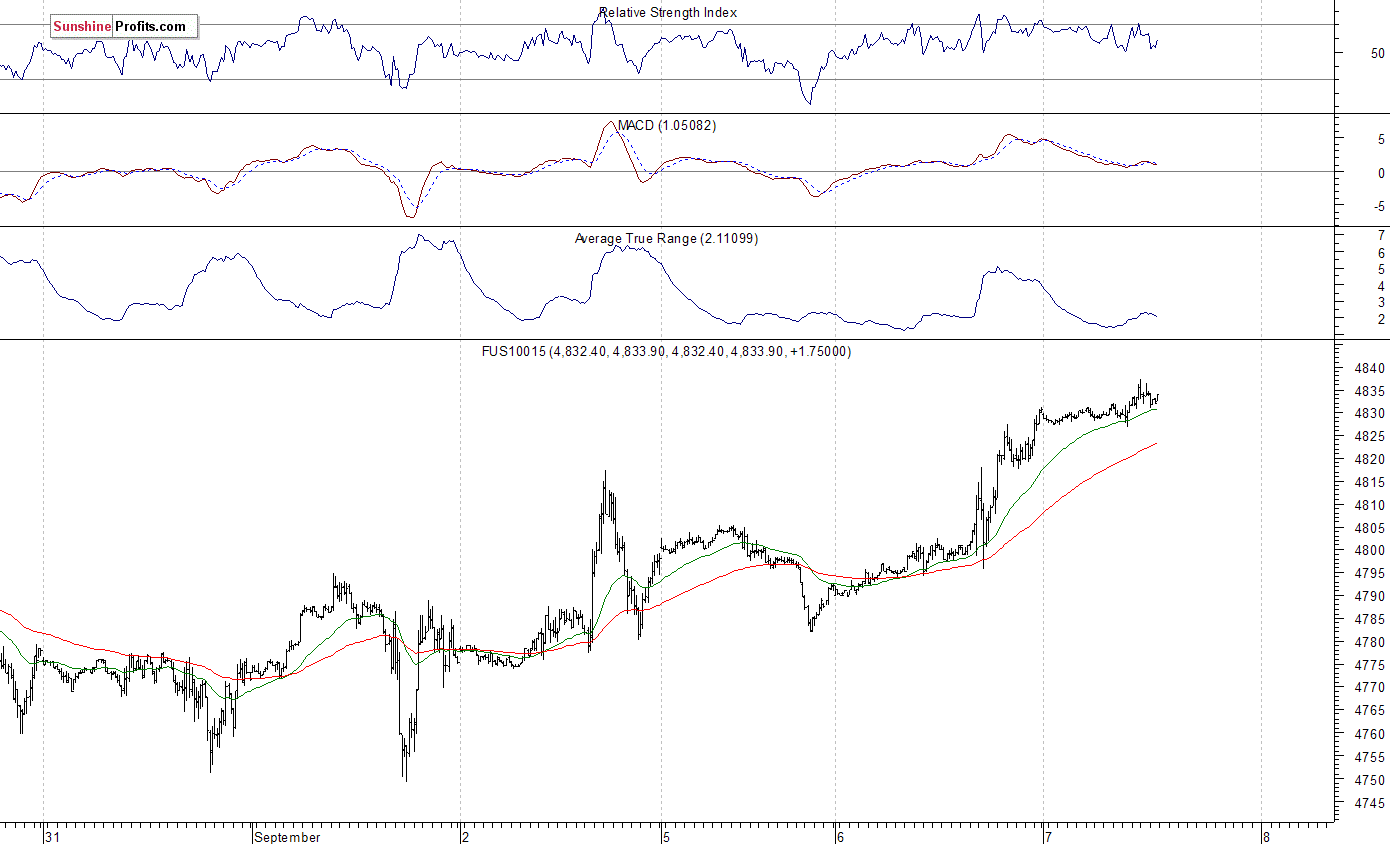This screenshot has height=844, width=1390.
Task: Select the FUS10015 price chart title
Action: (668, 352)
